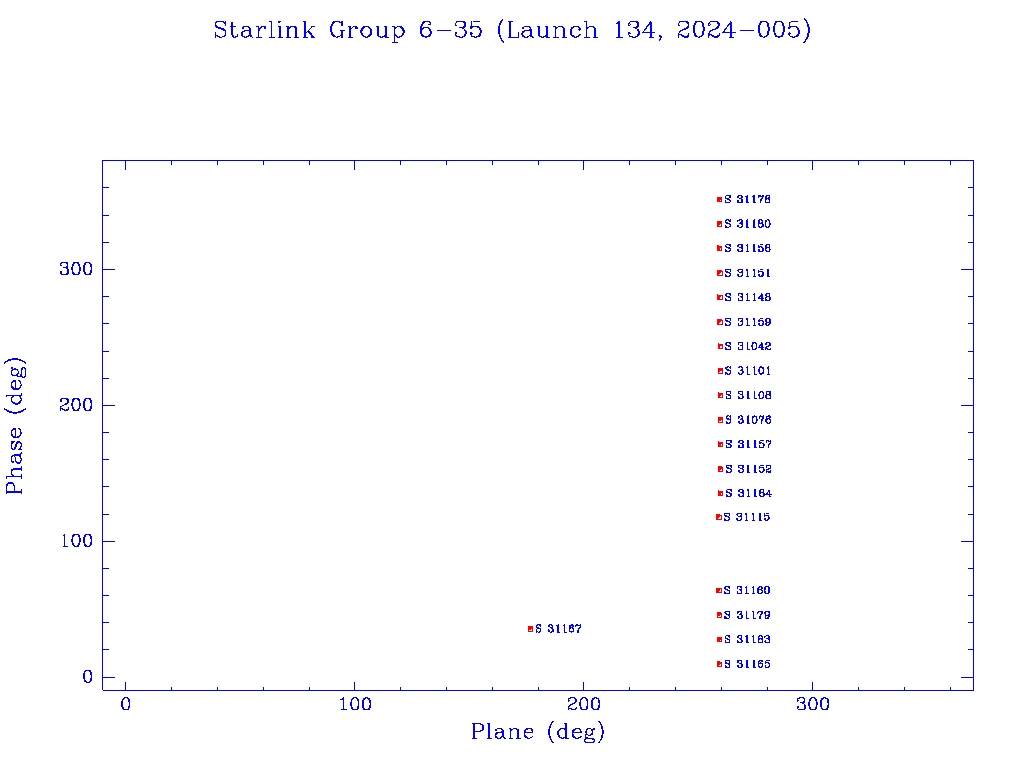Select the 'S 31164' satellite label
Image resolution: width=1024 pixels, height=768 pixels.
click(x=748, y=493)
